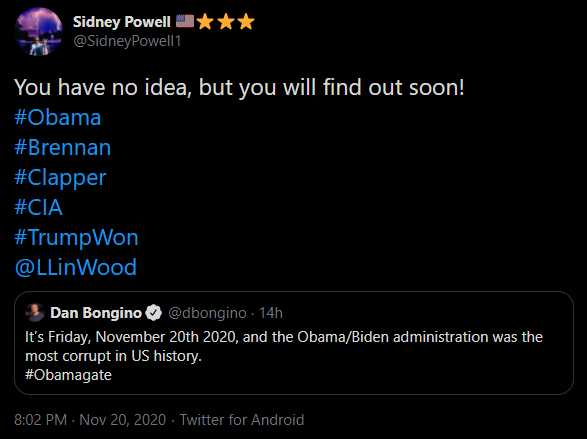The height and width of the screenshot is (439, 587).
Task: Click the Dan Bongino name in quote
Action: (x=96, y=313)
